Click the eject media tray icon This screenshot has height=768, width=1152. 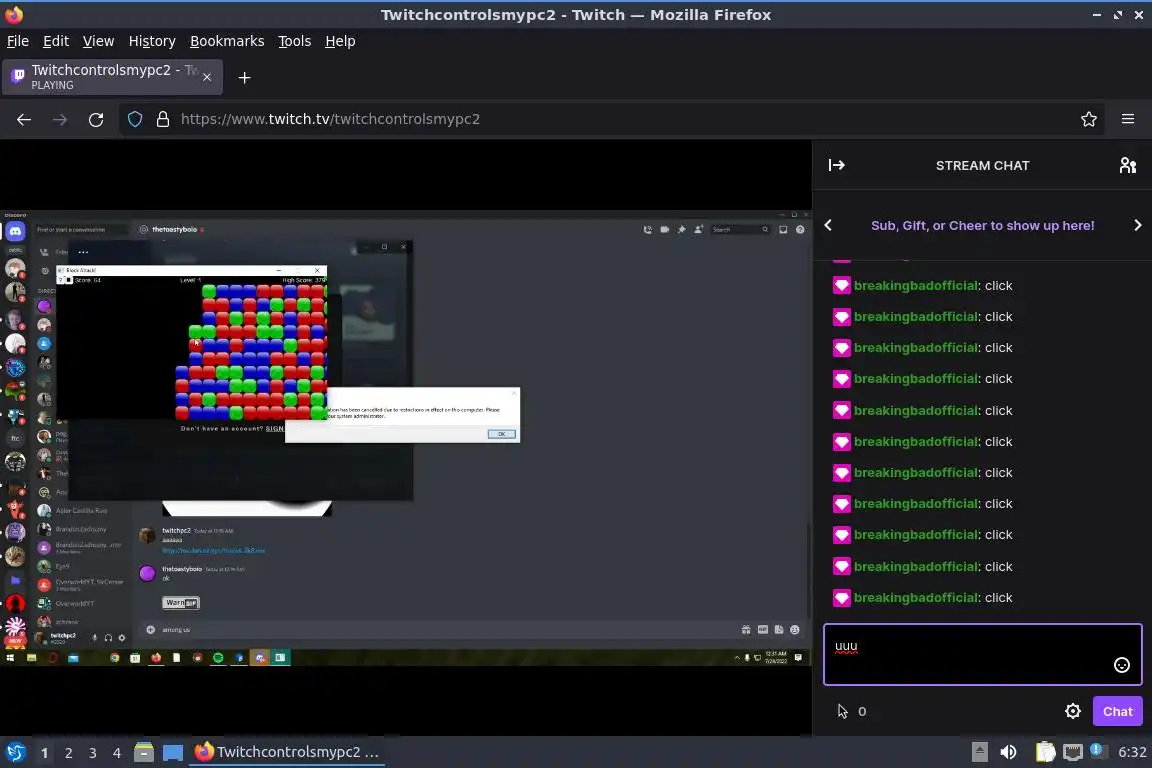click(x=979, y=752)
